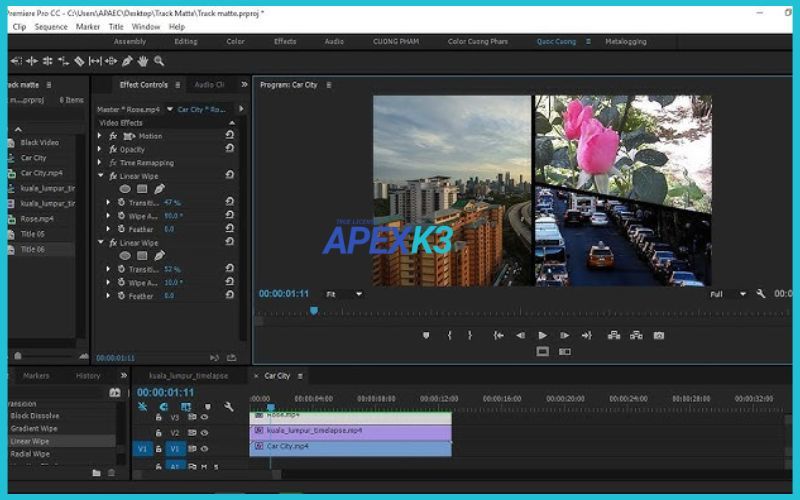Image resolution: width=800 pixels, height=500 pixels.
Task: Open timeline display settings wrench
Action: coord(229,407)
